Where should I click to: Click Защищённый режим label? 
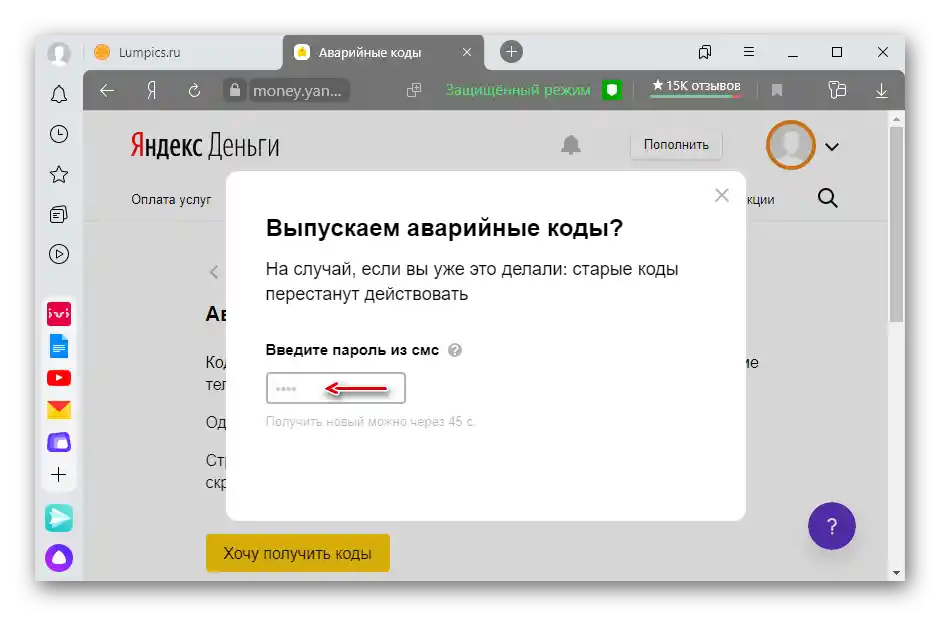[518, 91]
